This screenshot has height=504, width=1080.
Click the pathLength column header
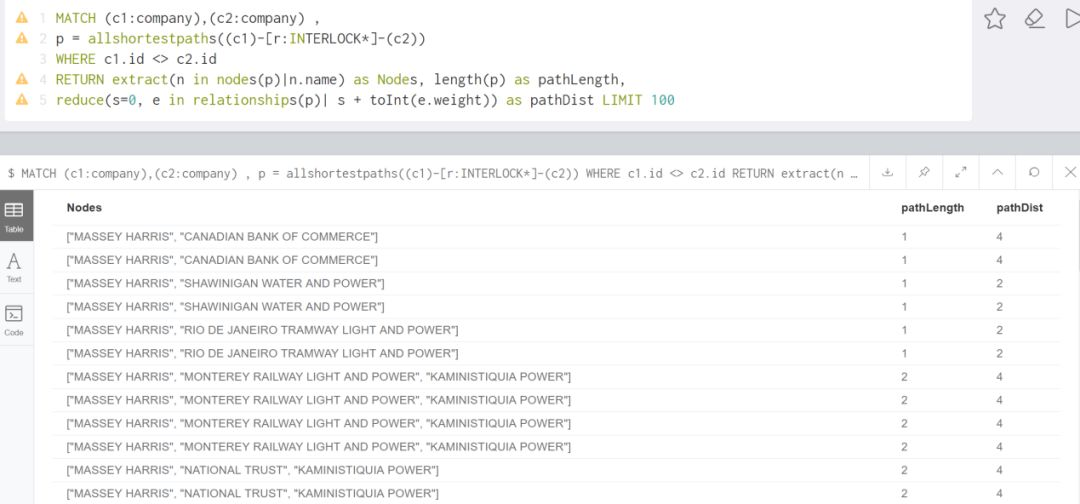point(933,207)
